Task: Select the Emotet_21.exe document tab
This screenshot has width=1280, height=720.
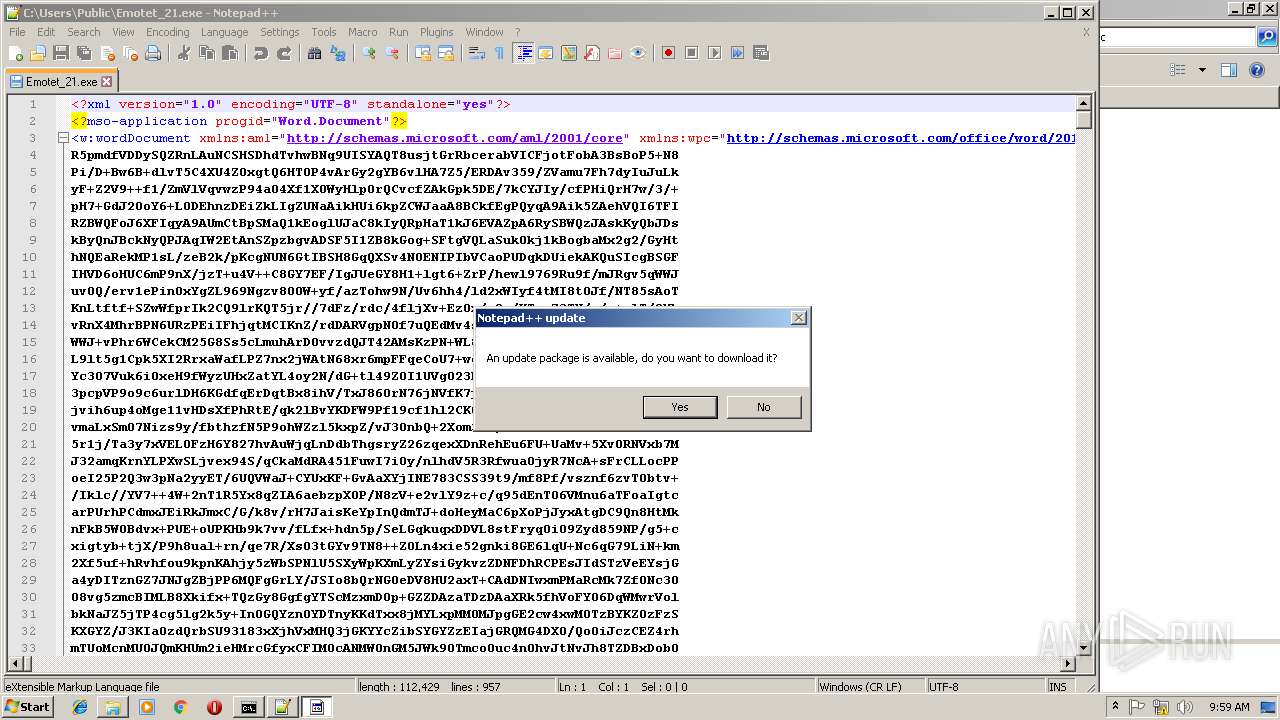Action: (60, 82)
